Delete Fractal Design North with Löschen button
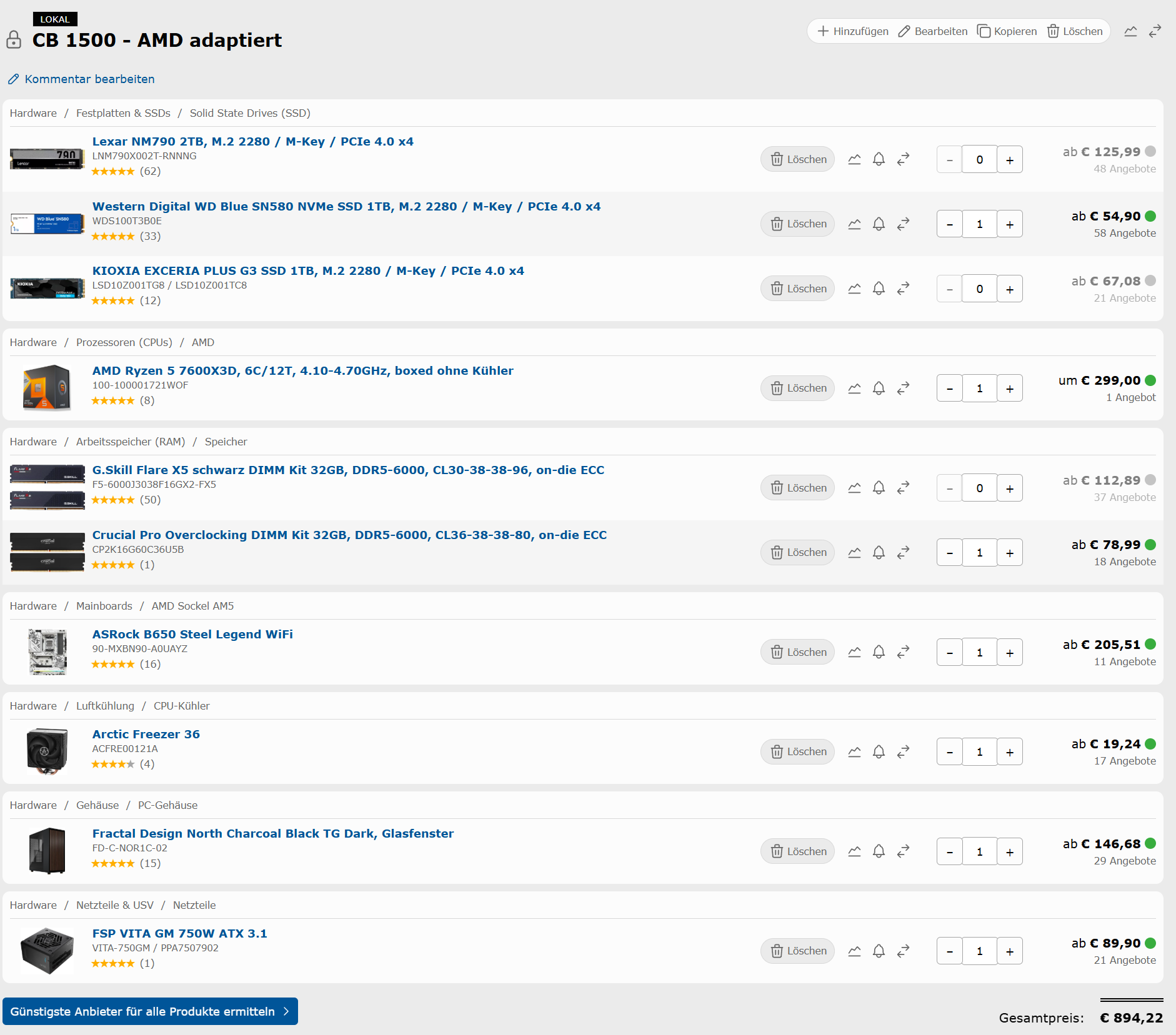Viewport: 1176px width, 1035px height. tap(797, 851)
